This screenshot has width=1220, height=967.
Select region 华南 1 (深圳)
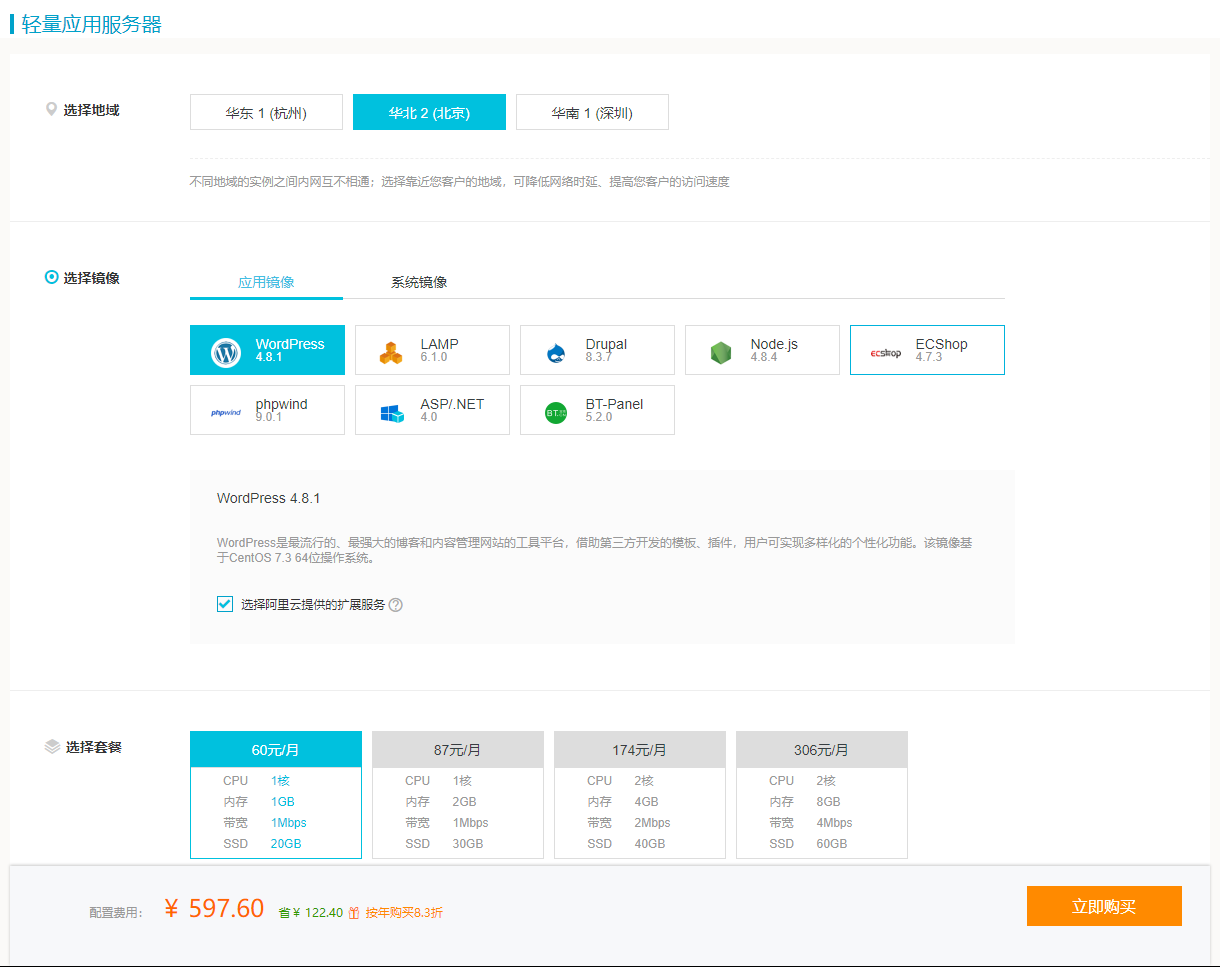pos(592,112)
